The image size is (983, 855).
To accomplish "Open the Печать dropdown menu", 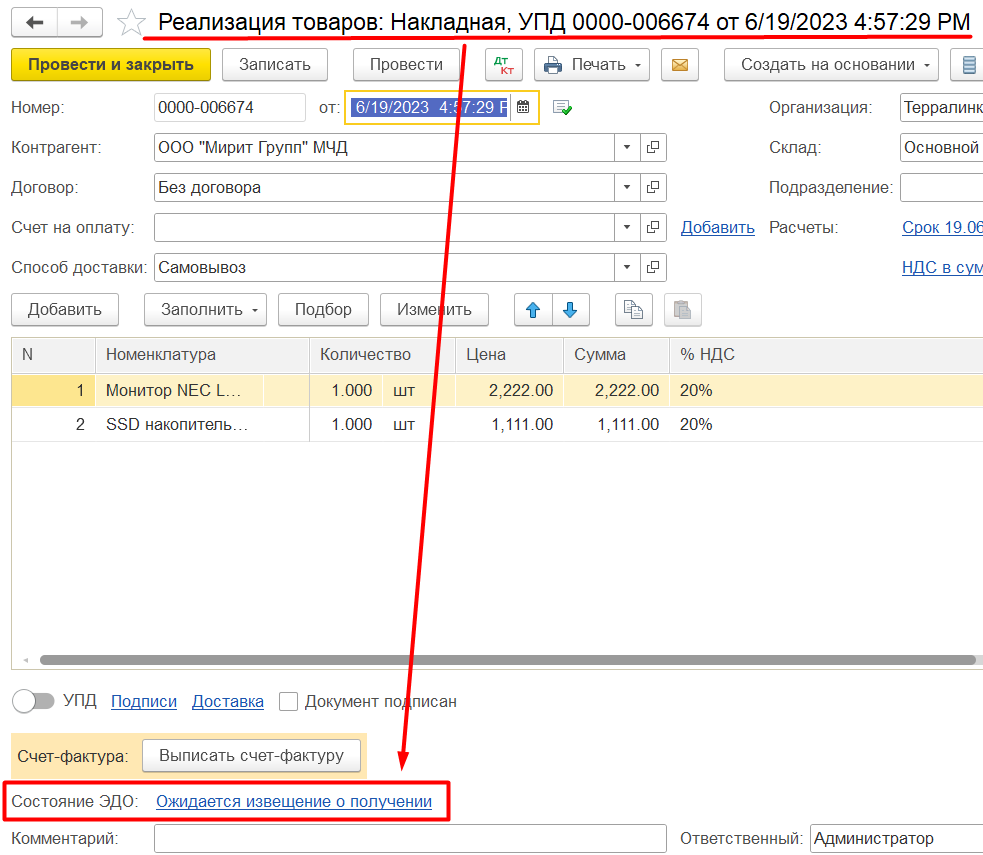I will point(592,65).
